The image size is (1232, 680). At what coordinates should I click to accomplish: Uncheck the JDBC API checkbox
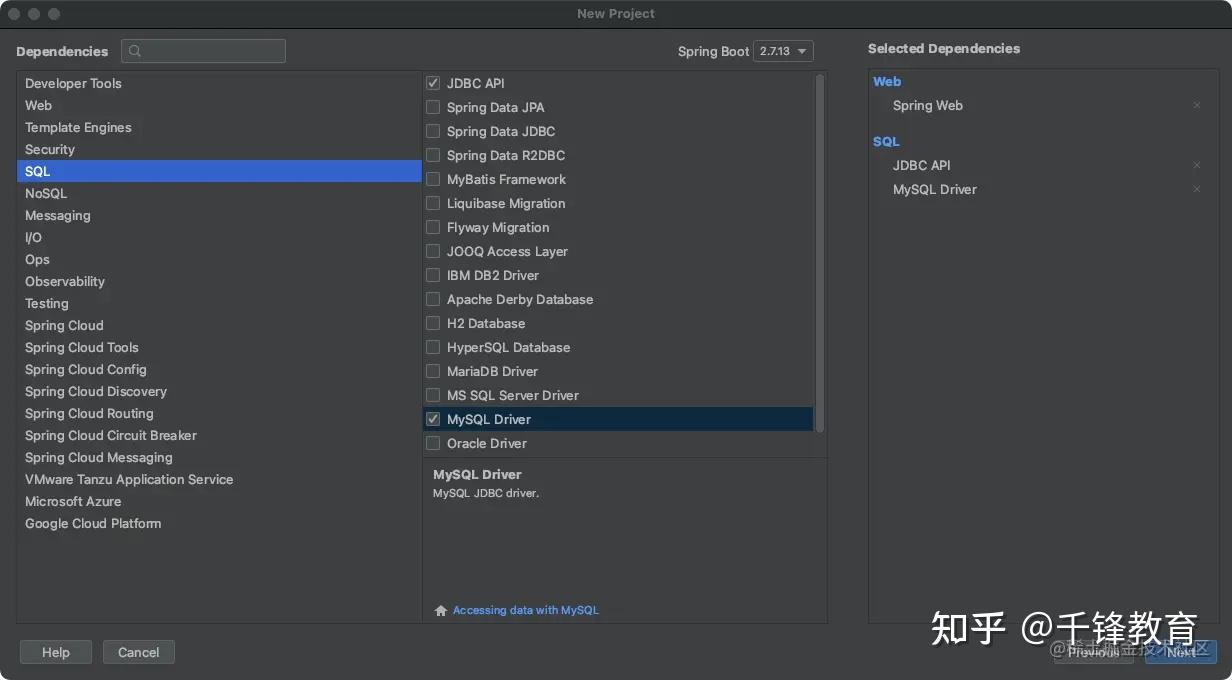[433, 84]
